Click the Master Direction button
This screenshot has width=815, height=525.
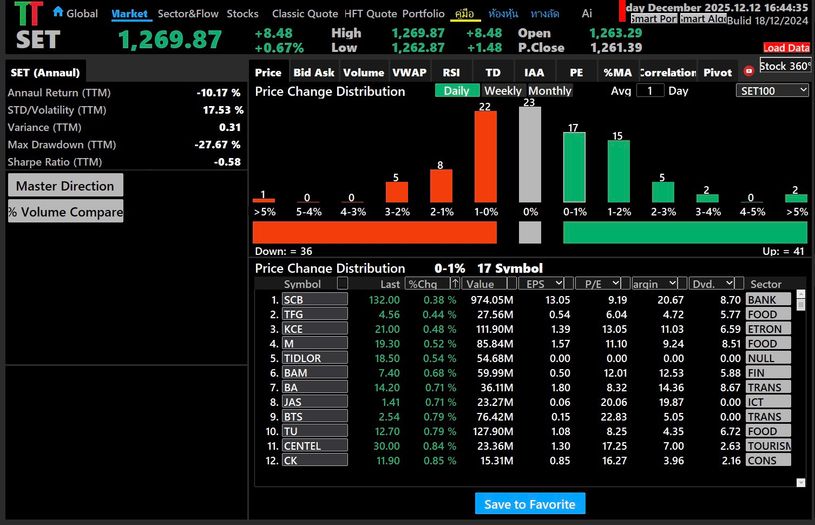pyautogui.click(x=65, y=186)
